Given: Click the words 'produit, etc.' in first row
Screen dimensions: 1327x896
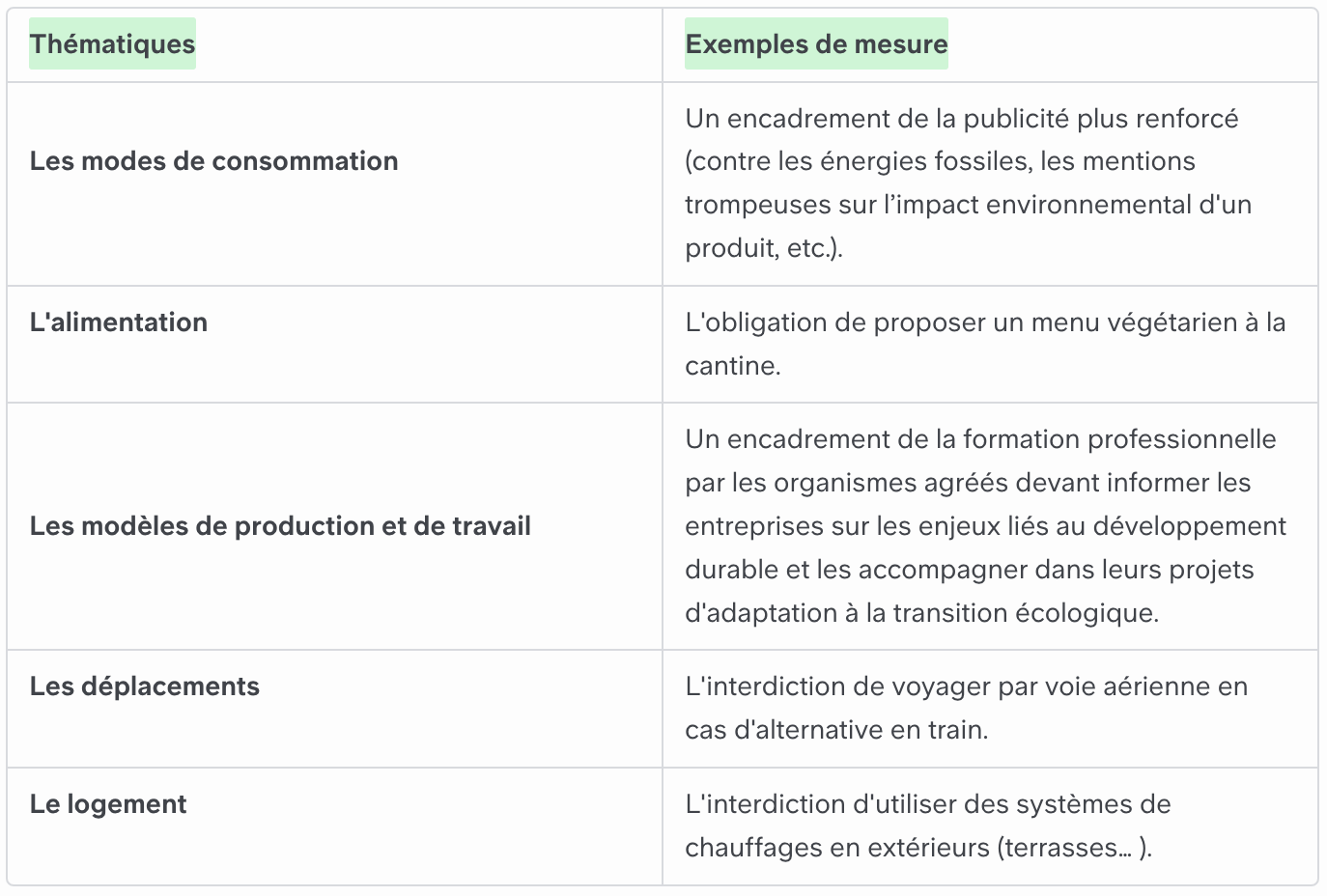Looking at the screenshot, I should [761, 248].
